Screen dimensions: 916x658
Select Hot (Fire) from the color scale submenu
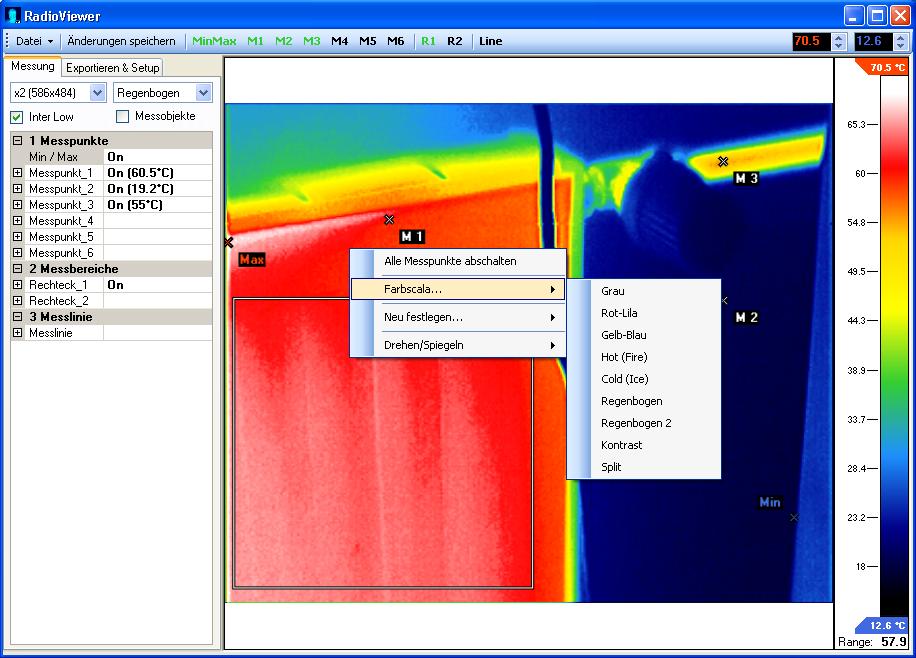[624, 357]
